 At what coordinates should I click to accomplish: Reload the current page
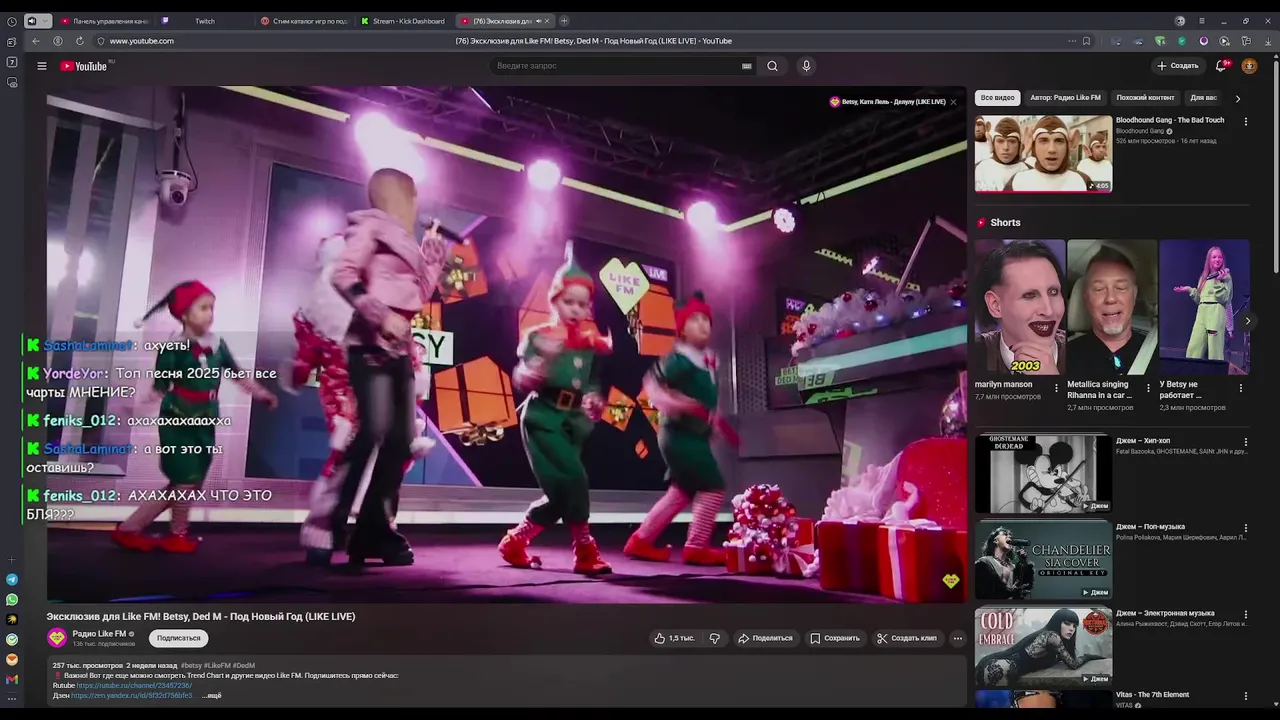click(79, 41)
